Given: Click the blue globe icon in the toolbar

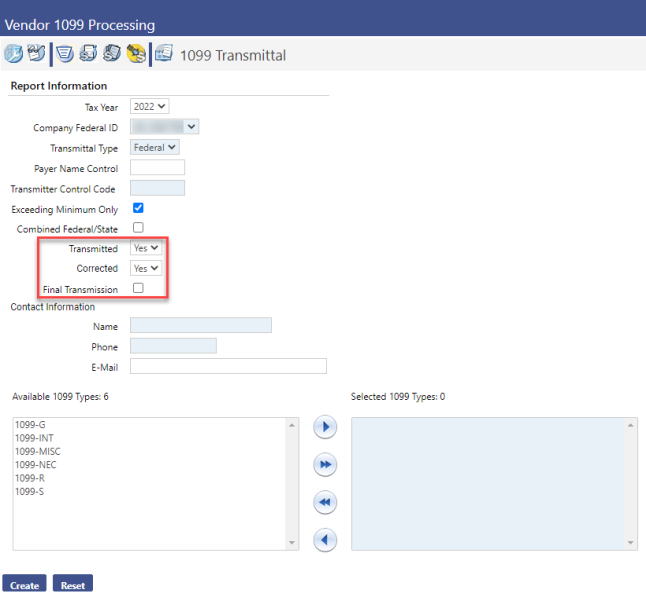Looking at the screenshot, I should (14, 54).
